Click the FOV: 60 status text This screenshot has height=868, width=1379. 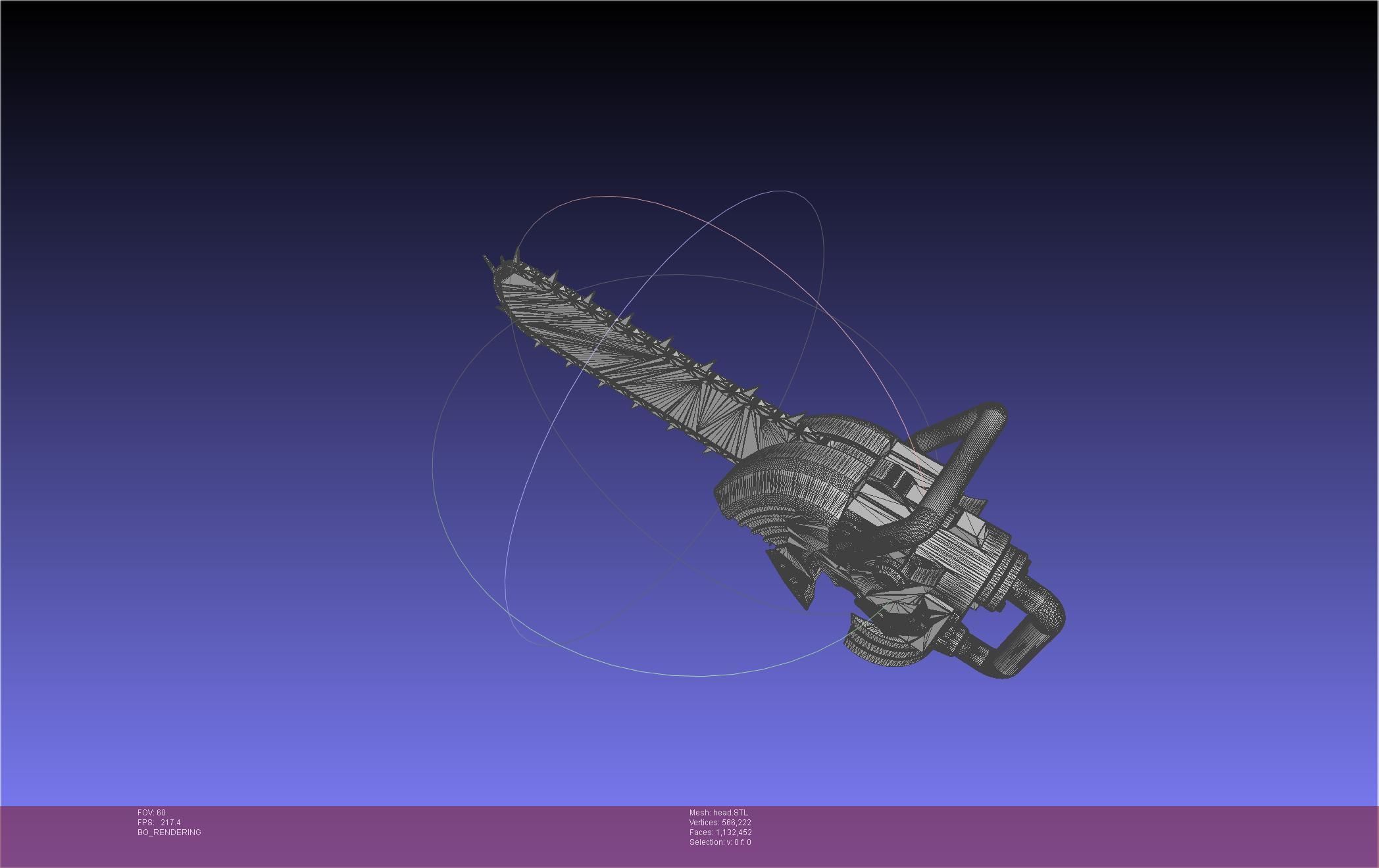click(x=151, y=813)
